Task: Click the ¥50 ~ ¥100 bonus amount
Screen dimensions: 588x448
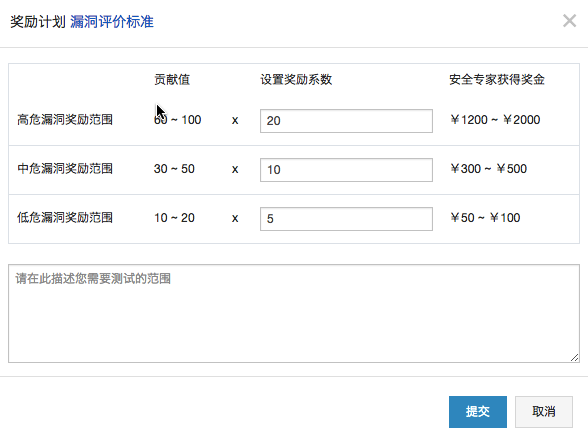Action: pos(485,218)
